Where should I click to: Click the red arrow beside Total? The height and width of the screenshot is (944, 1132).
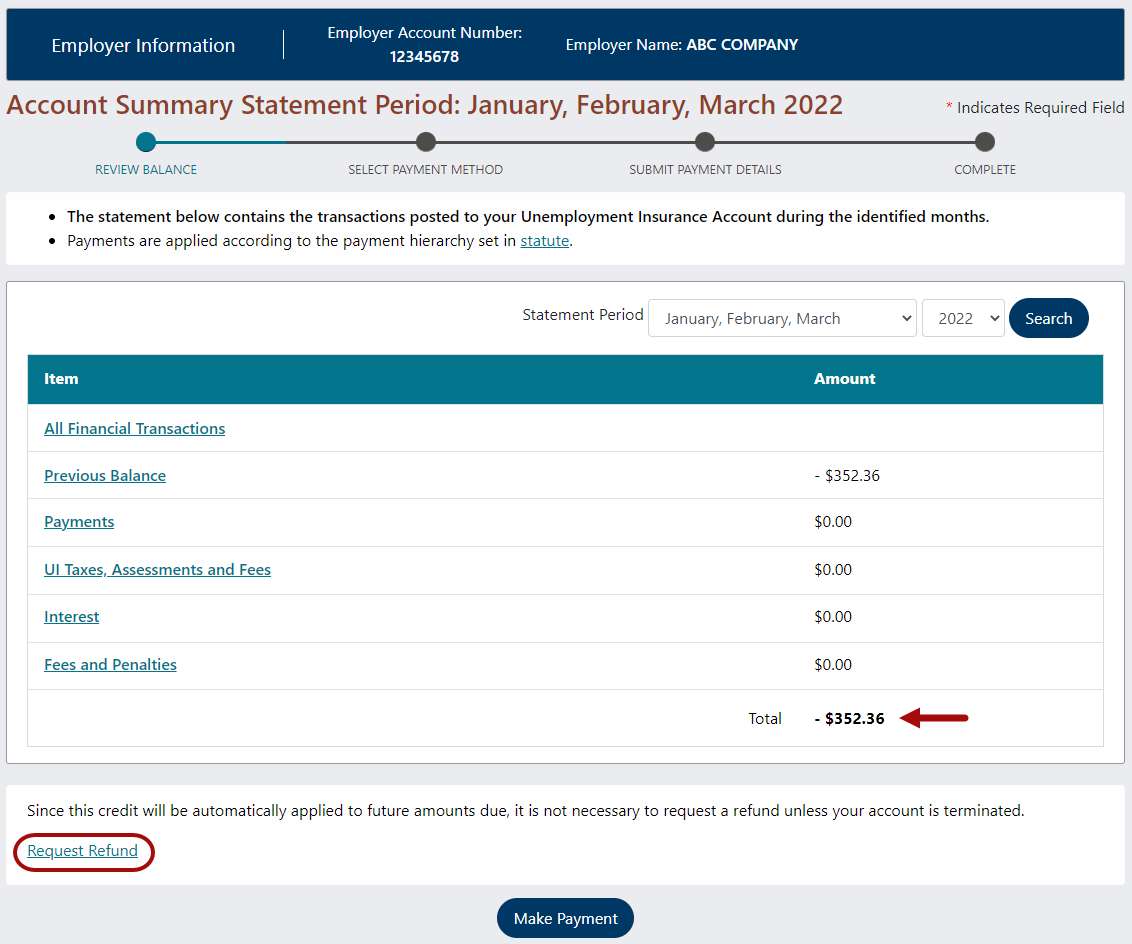[934, 717]
